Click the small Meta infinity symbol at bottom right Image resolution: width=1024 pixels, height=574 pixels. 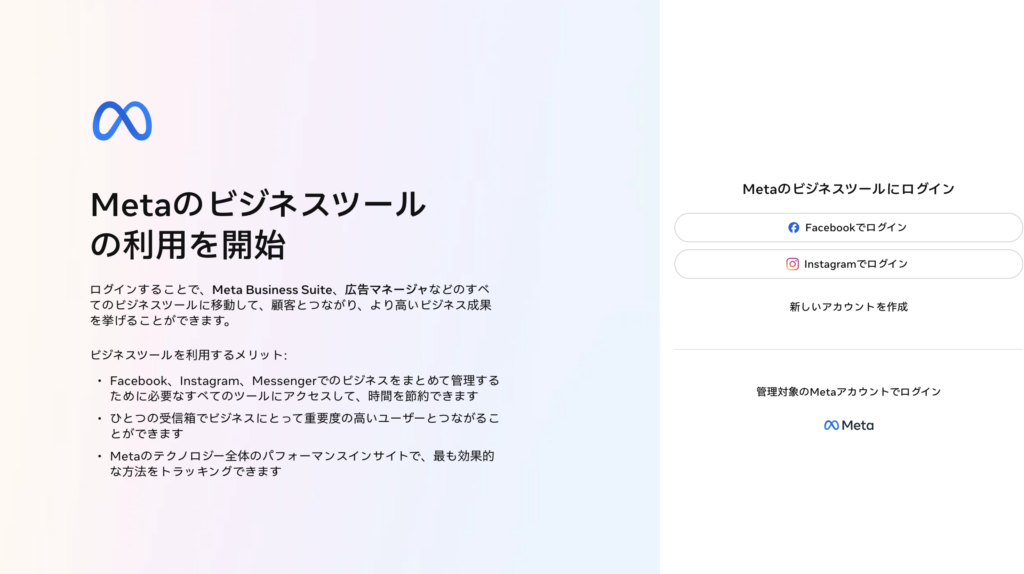coord(831,425)
